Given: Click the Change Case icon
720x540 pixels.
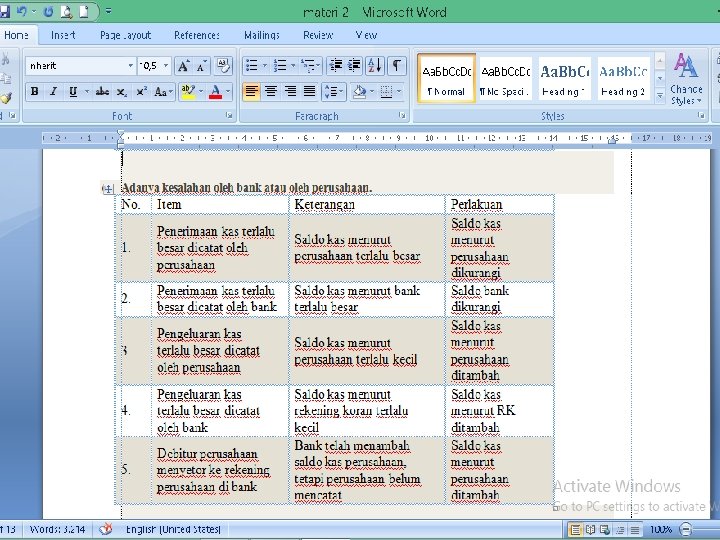Looking at the screenshot, I should click(x=161, y=91).
